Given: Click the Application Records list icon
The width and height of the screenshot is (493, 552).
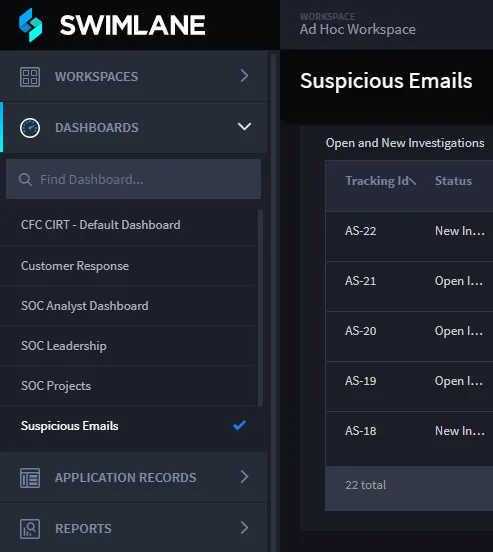Looking at the screenshot, I should point(30,478).
